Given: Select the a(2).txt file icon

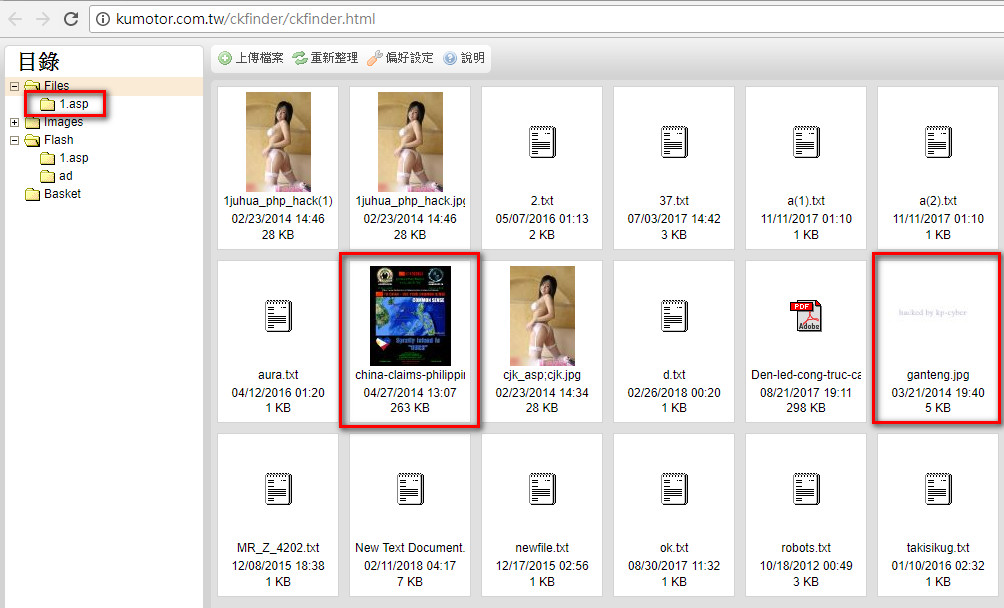Looking at the screenshot, I should click(938, 141).
